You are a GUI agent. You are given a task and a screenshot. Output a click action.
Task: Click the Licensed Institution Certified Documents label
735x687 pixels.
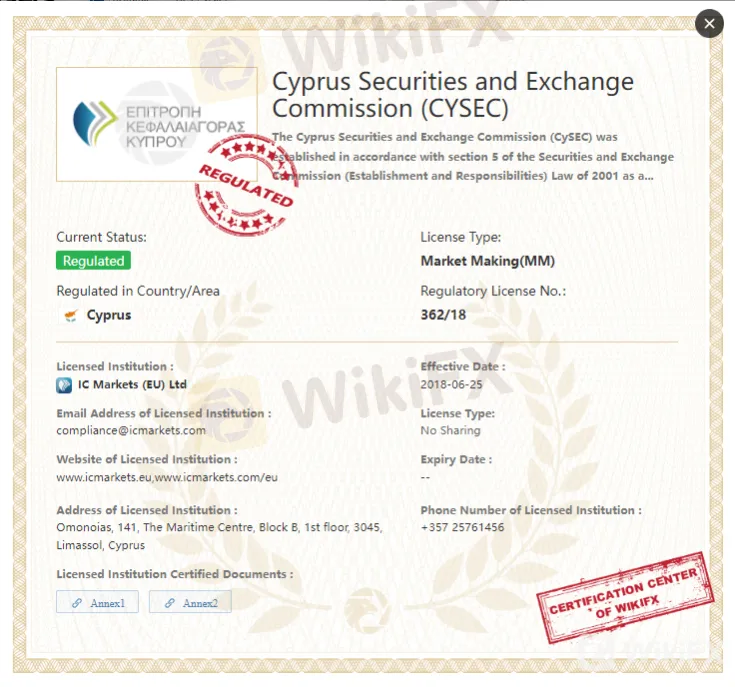pos(175,574)
